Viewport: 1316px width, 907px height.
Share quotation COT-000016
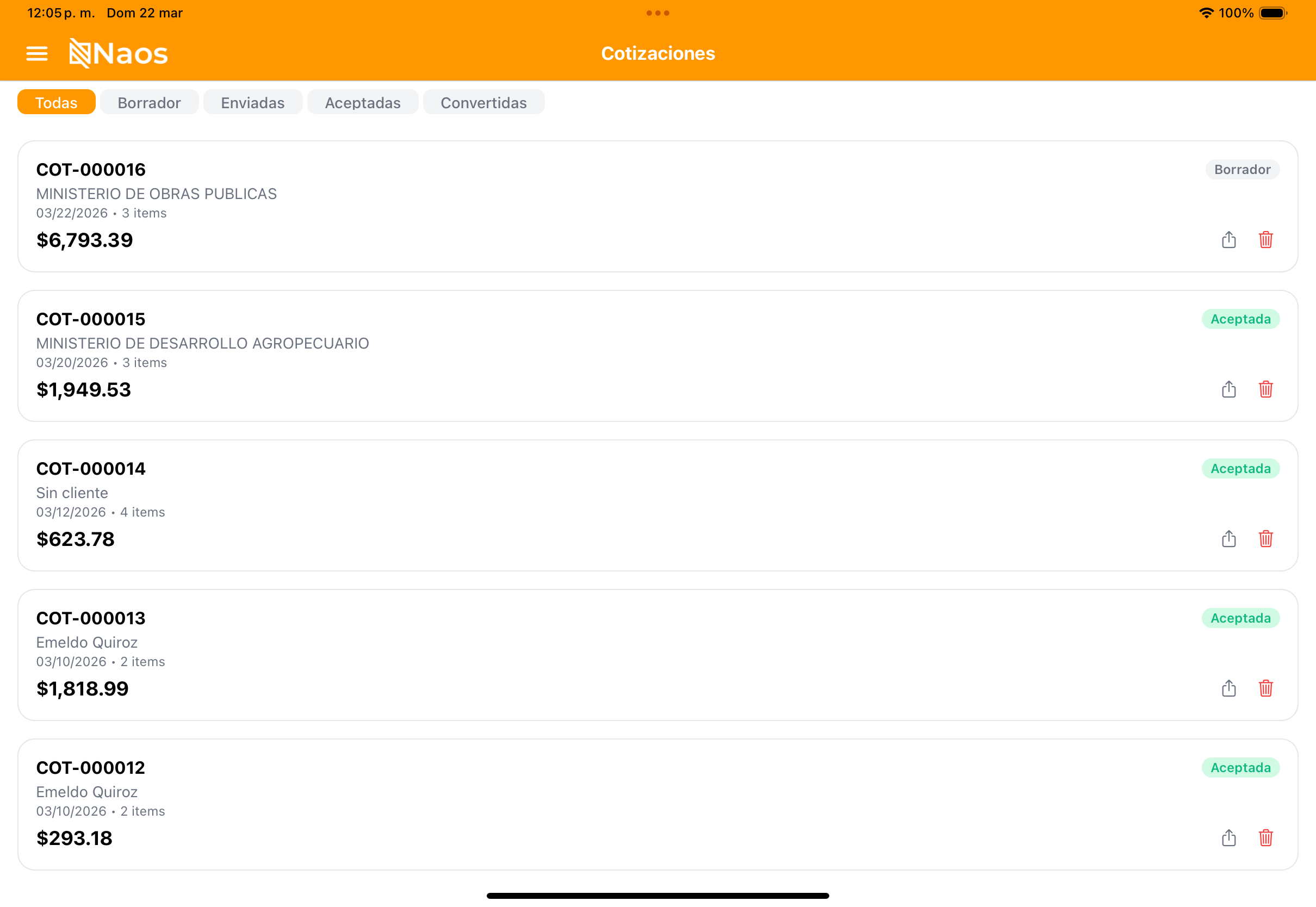(1228, 240)
